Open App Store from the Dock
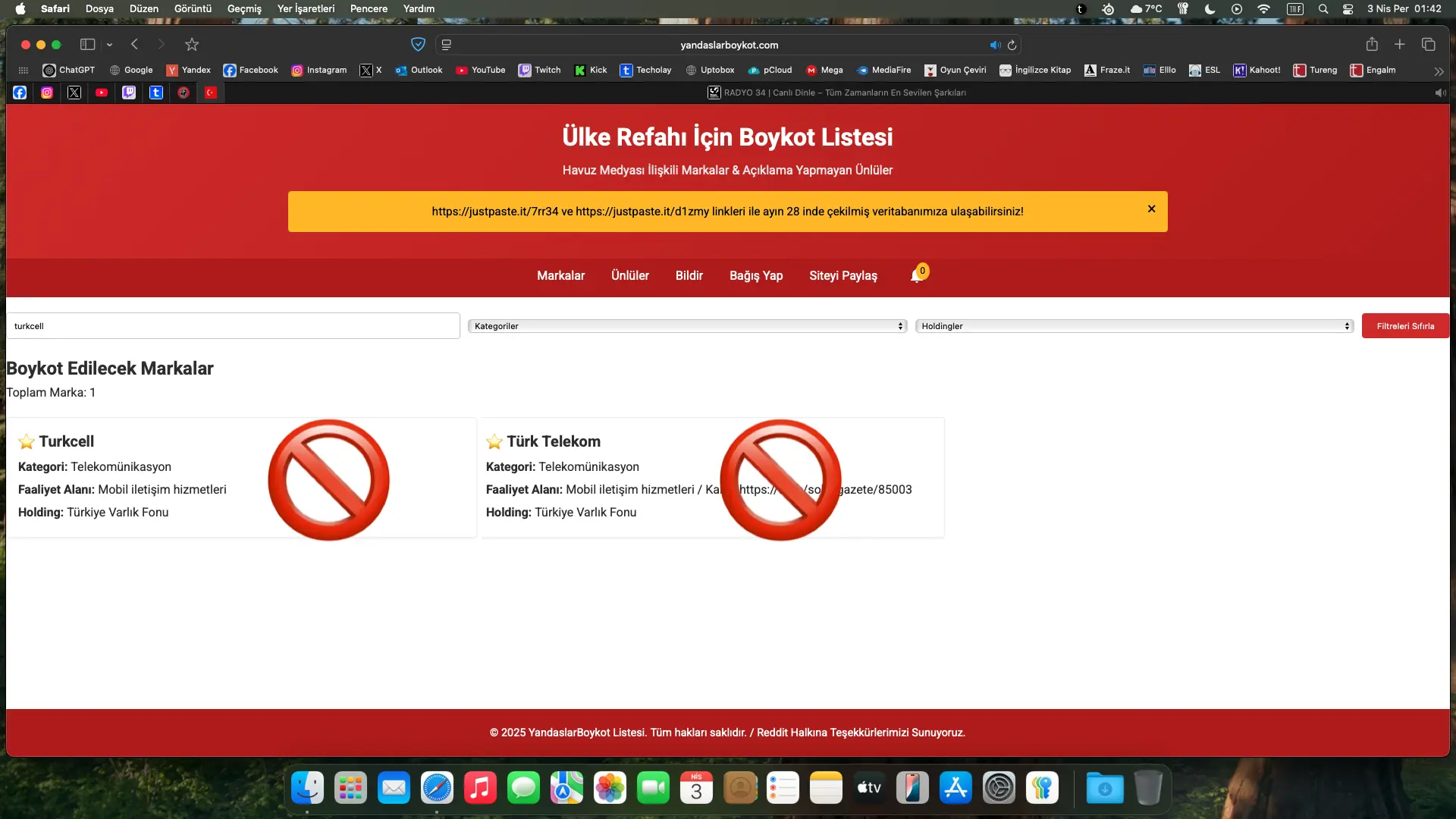This screenshot has height=819, width=1456. [x=955, y=789]
